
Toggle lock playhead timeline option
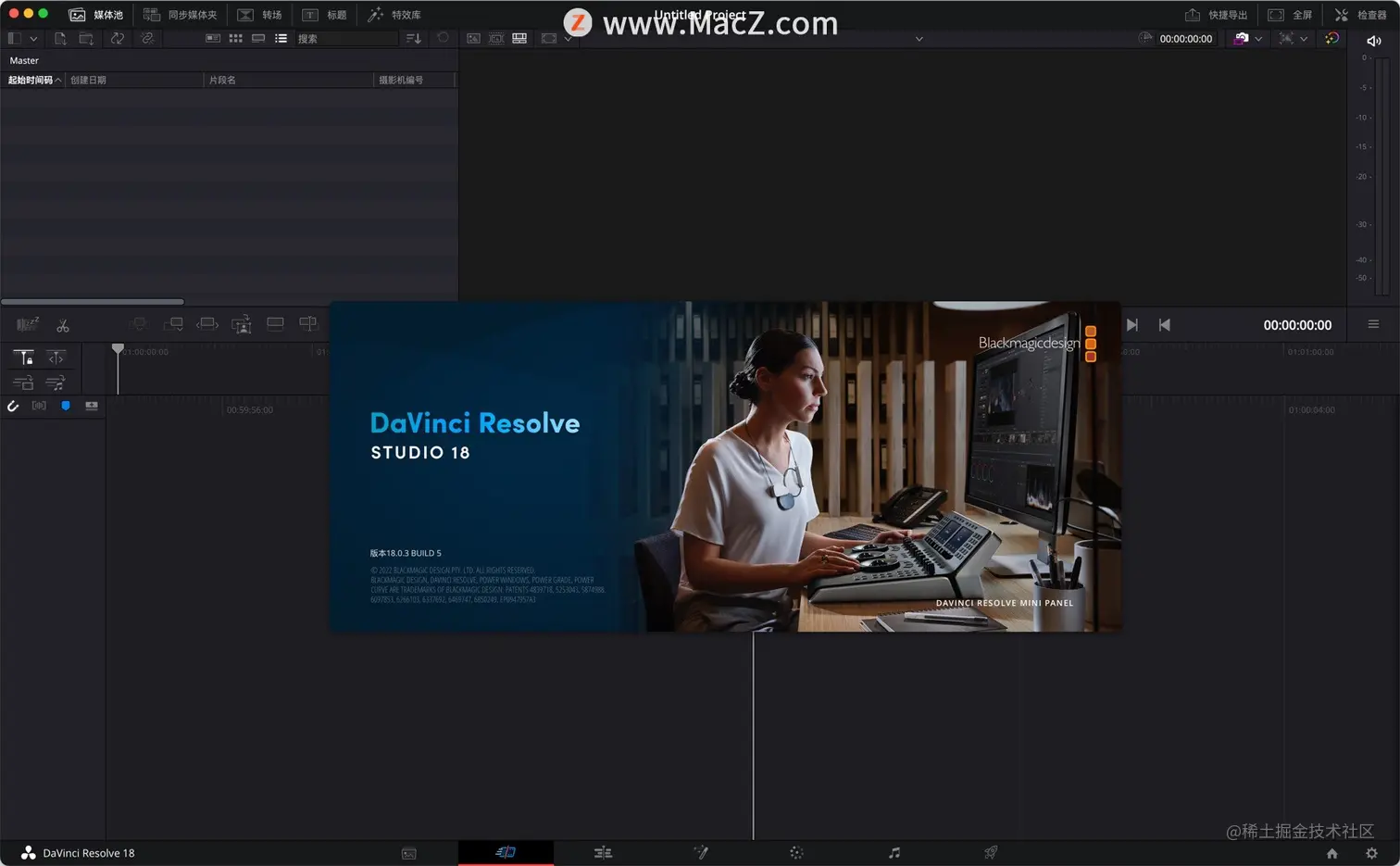tap(23, 358)
